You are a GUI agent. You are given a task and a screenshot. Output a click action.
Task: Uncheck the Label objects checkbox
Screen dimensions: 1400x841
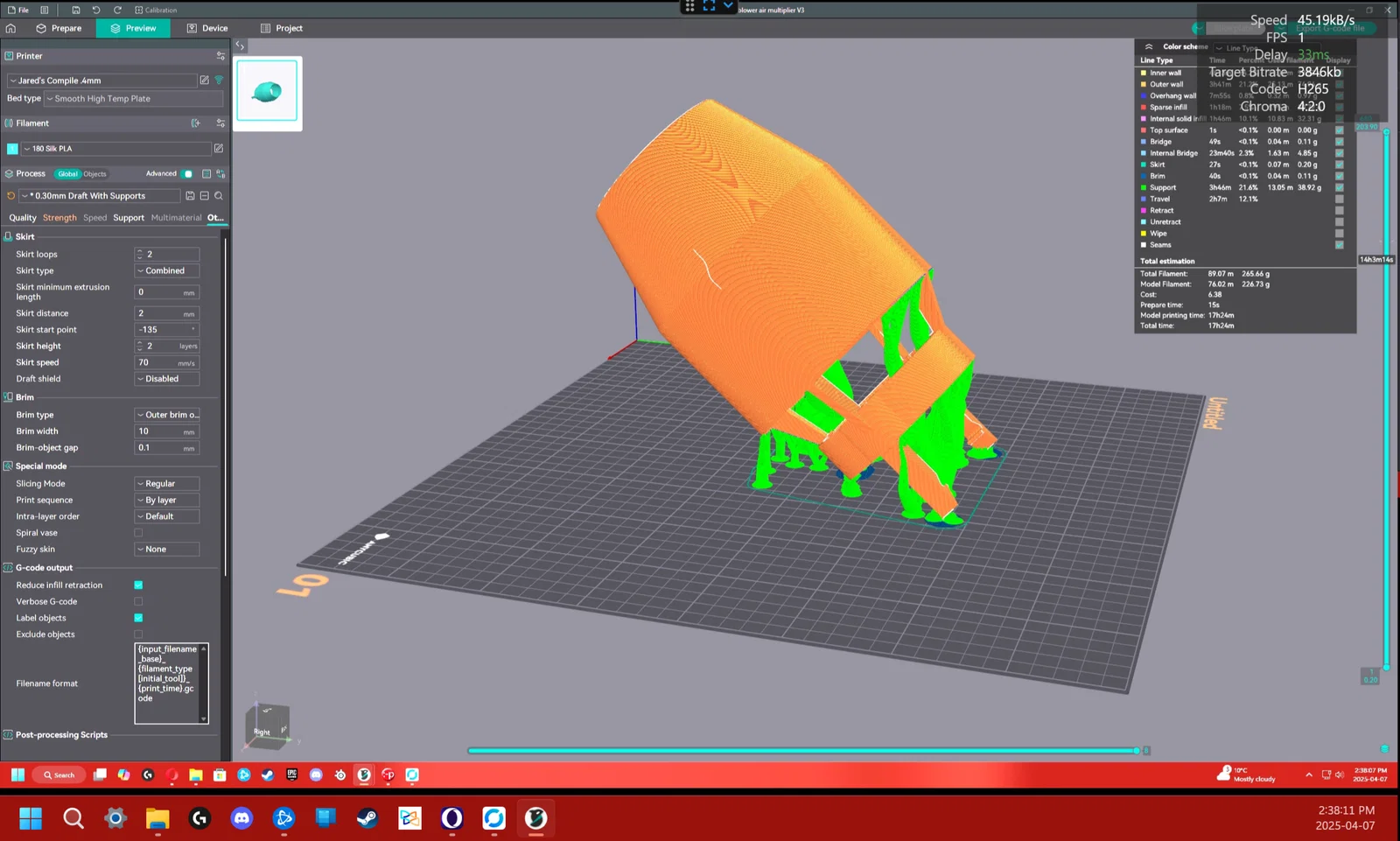coord(138,618)
